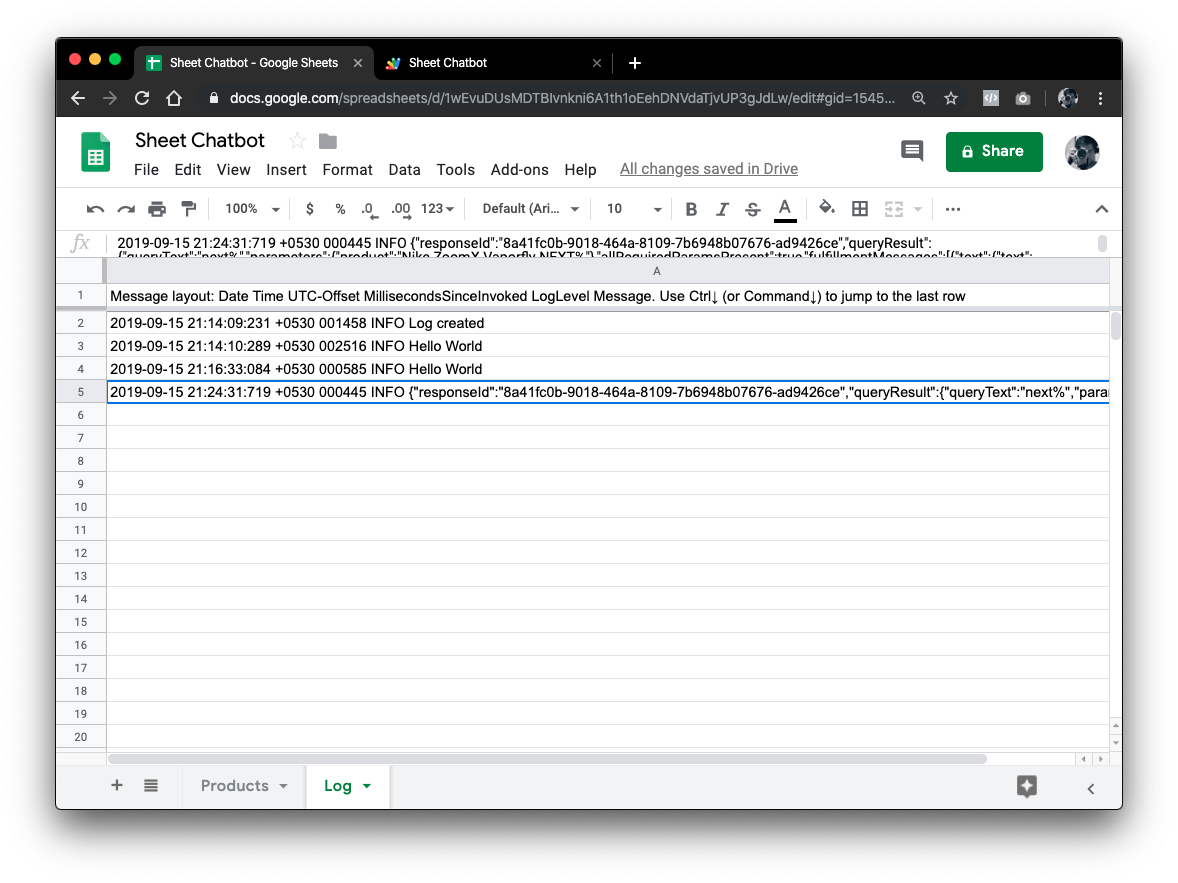Select the cell with 'INFO Log created'

608,323
